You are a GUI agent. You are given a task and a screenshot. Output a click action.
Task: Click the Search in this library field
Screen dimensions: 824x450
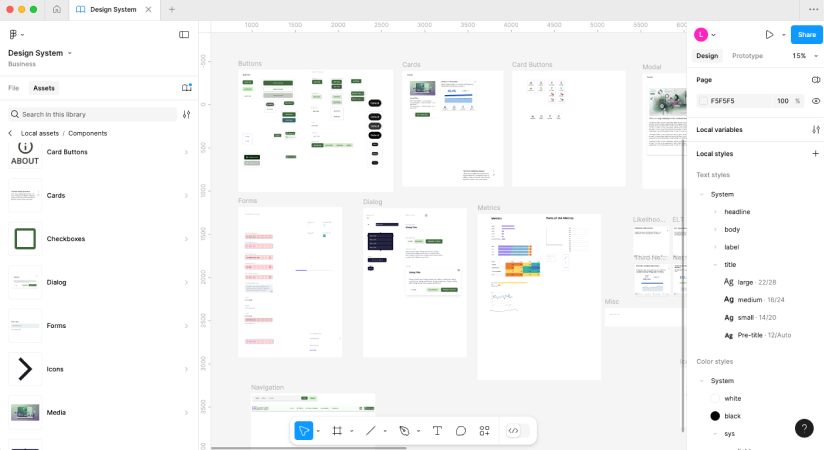click(93, 114)
